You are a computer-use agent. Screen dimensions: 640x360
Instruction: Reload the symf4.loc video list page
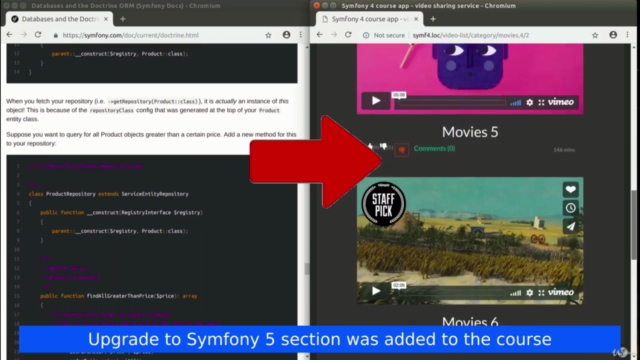348,35
